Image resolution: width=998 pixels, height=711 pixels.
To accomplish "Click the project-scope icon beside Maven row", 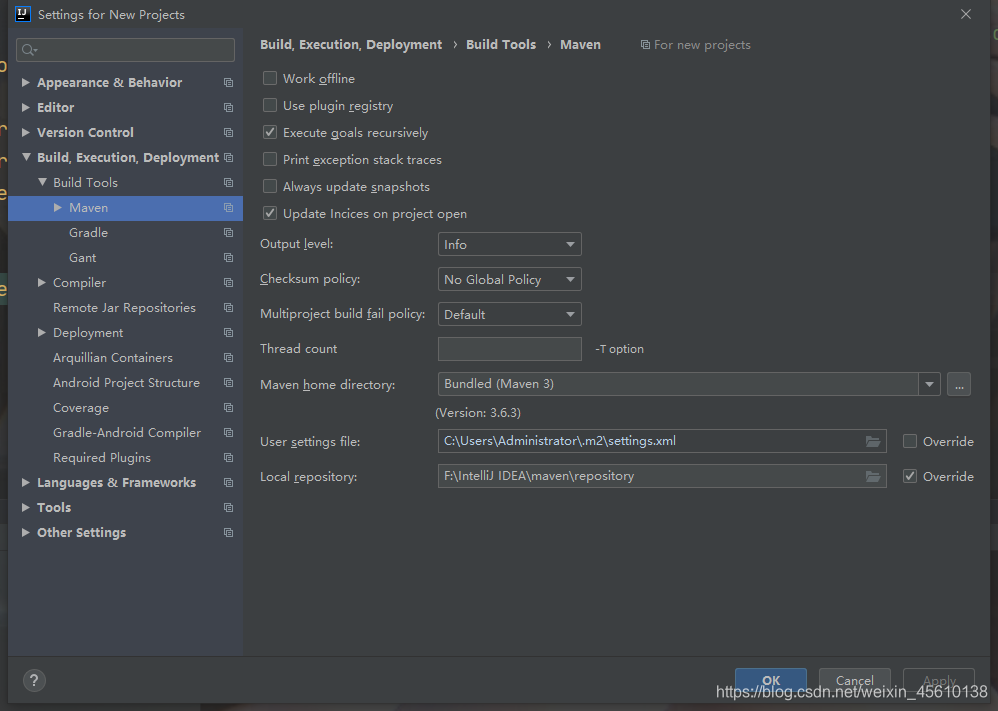I will point(228,208).
